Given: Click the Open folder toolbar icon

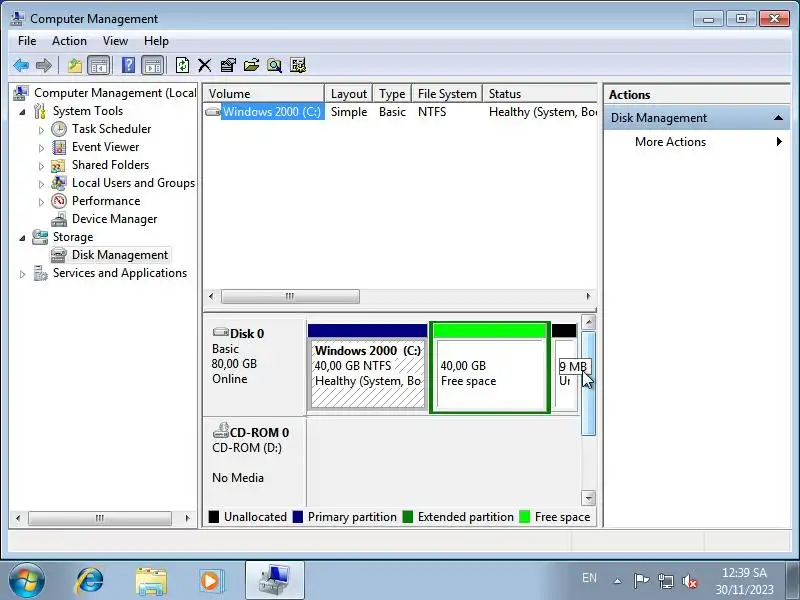Looking at the screenshot, I should coord(252,65).
